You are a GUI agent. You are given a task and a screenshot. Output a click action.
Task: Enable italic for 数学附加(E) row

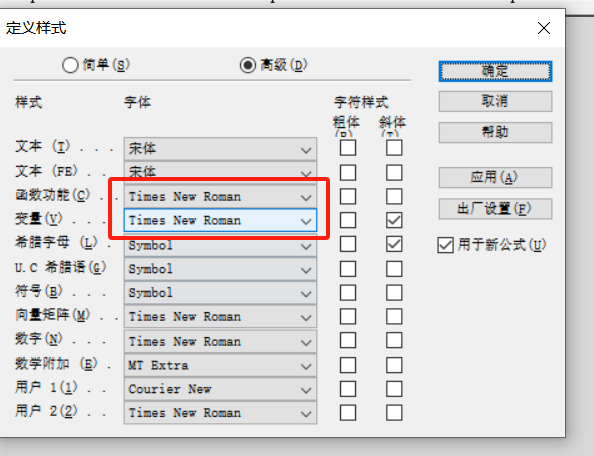coord(394,365)
